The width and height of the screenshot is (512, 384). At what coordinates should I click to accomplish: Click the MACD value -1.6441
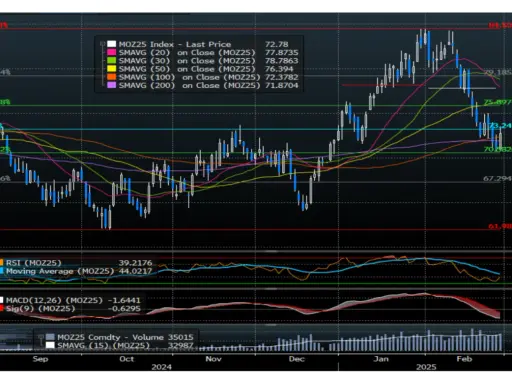tap(124, 300)
